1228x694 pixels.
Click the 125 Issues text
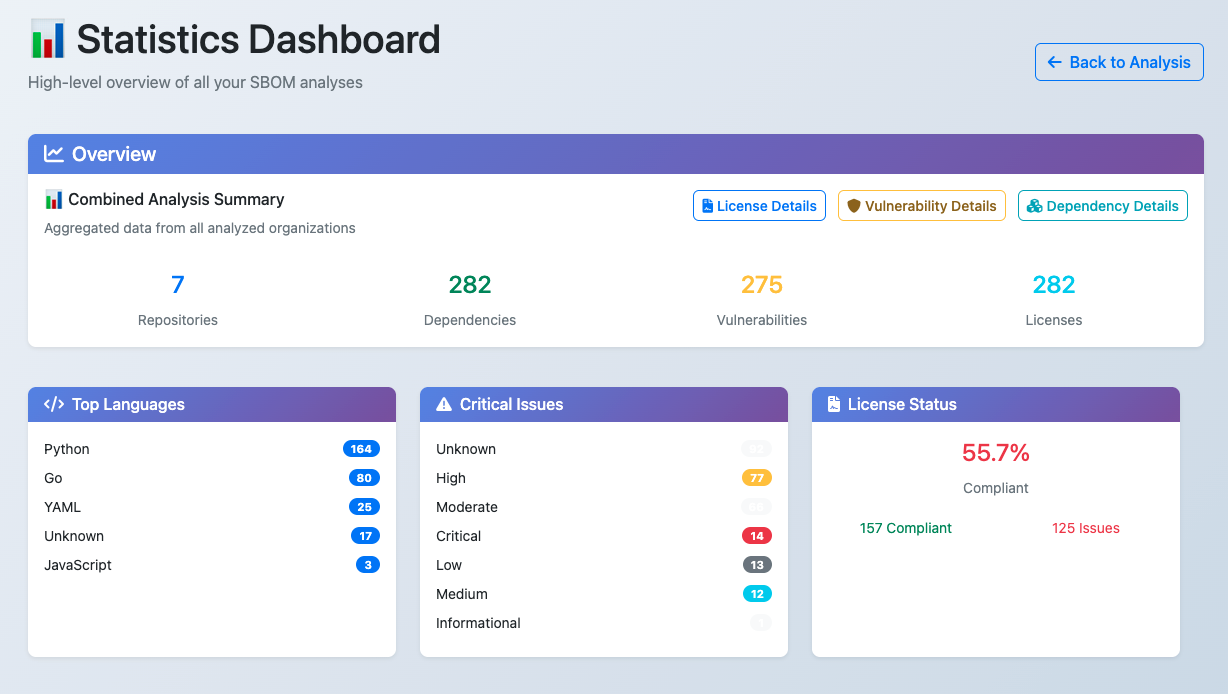1085,528
